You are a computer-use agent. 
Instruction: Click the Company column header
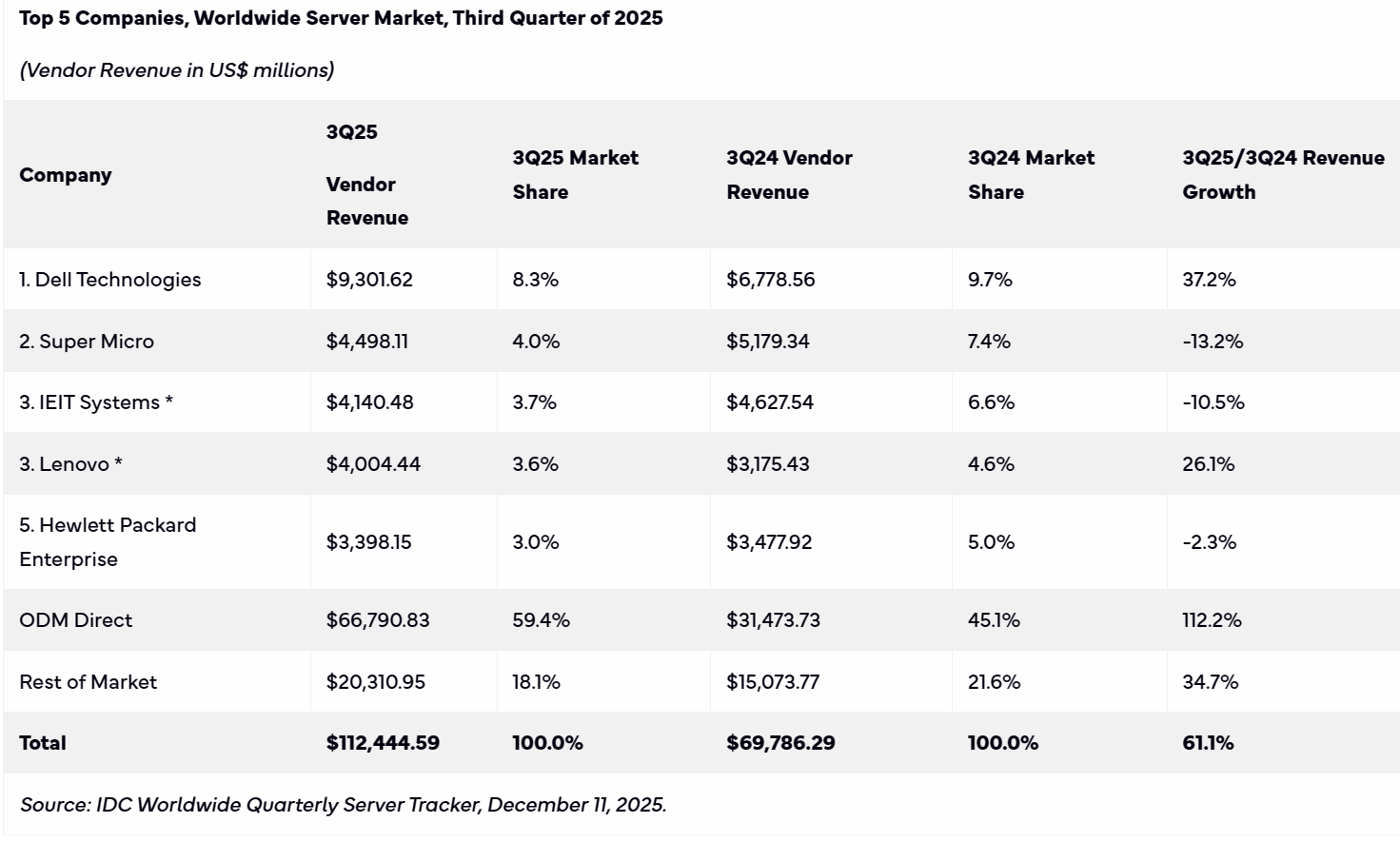66,175
